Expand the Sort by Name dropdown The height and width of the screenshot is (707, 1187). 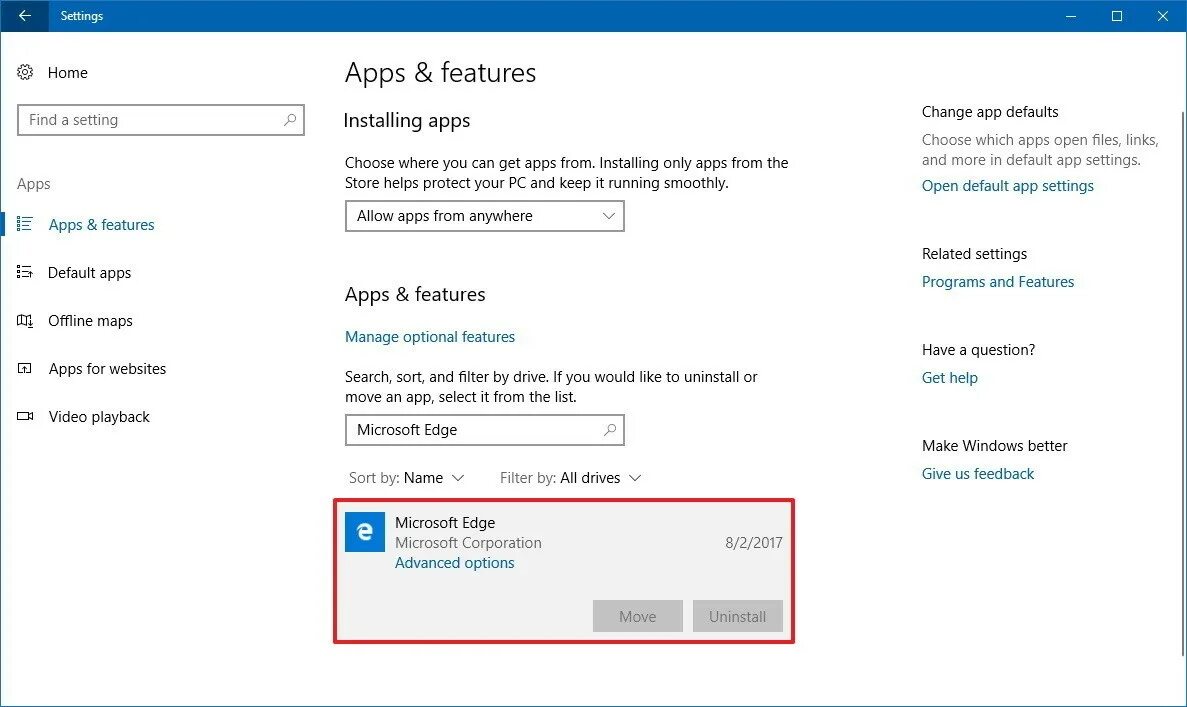[407, 478]
